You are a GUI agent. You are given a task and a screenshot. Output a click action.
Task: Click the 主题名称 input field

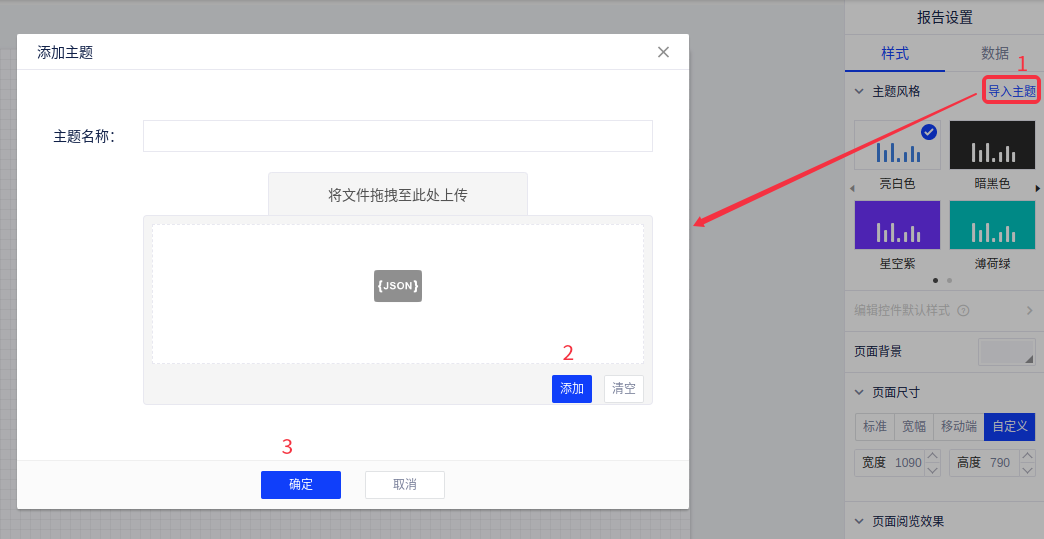(x=397, y=136)
